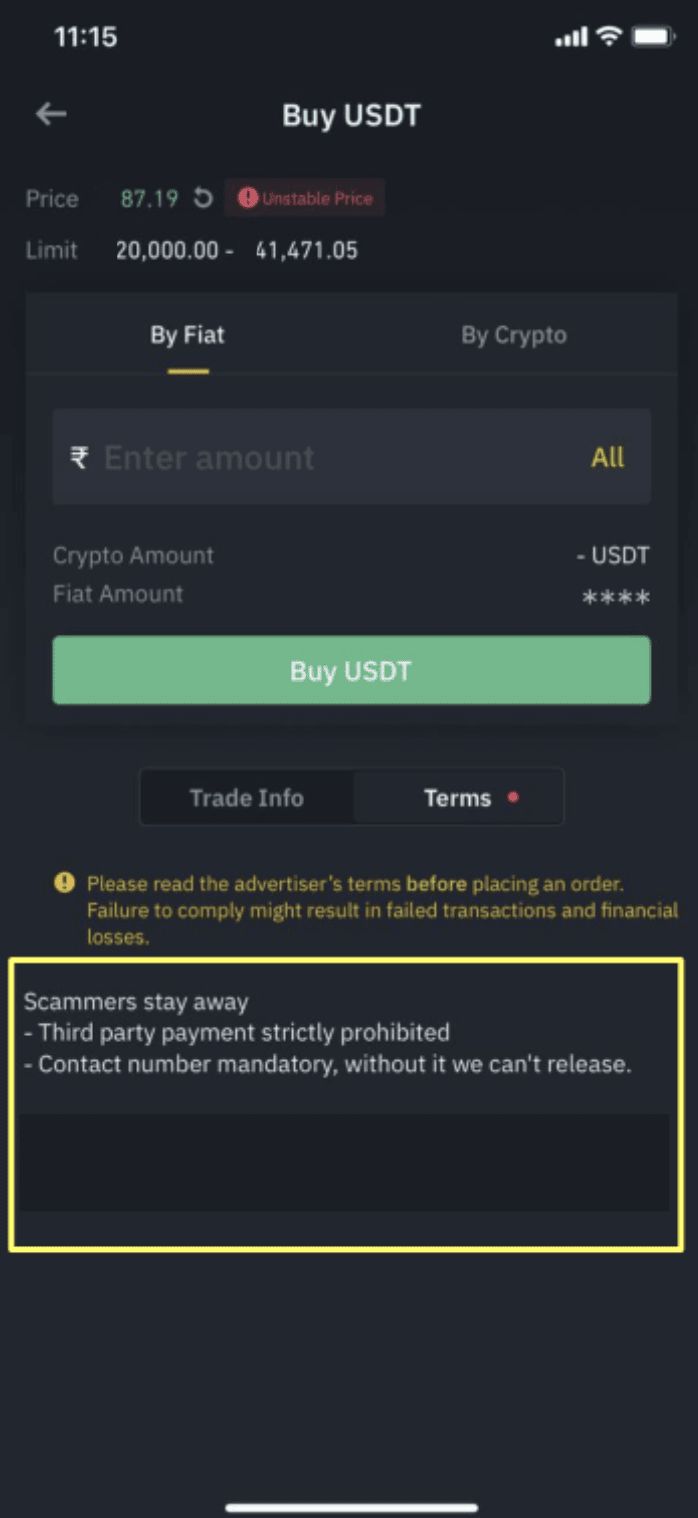Switch to the By Fiat tab

click(x=188, y=335)
